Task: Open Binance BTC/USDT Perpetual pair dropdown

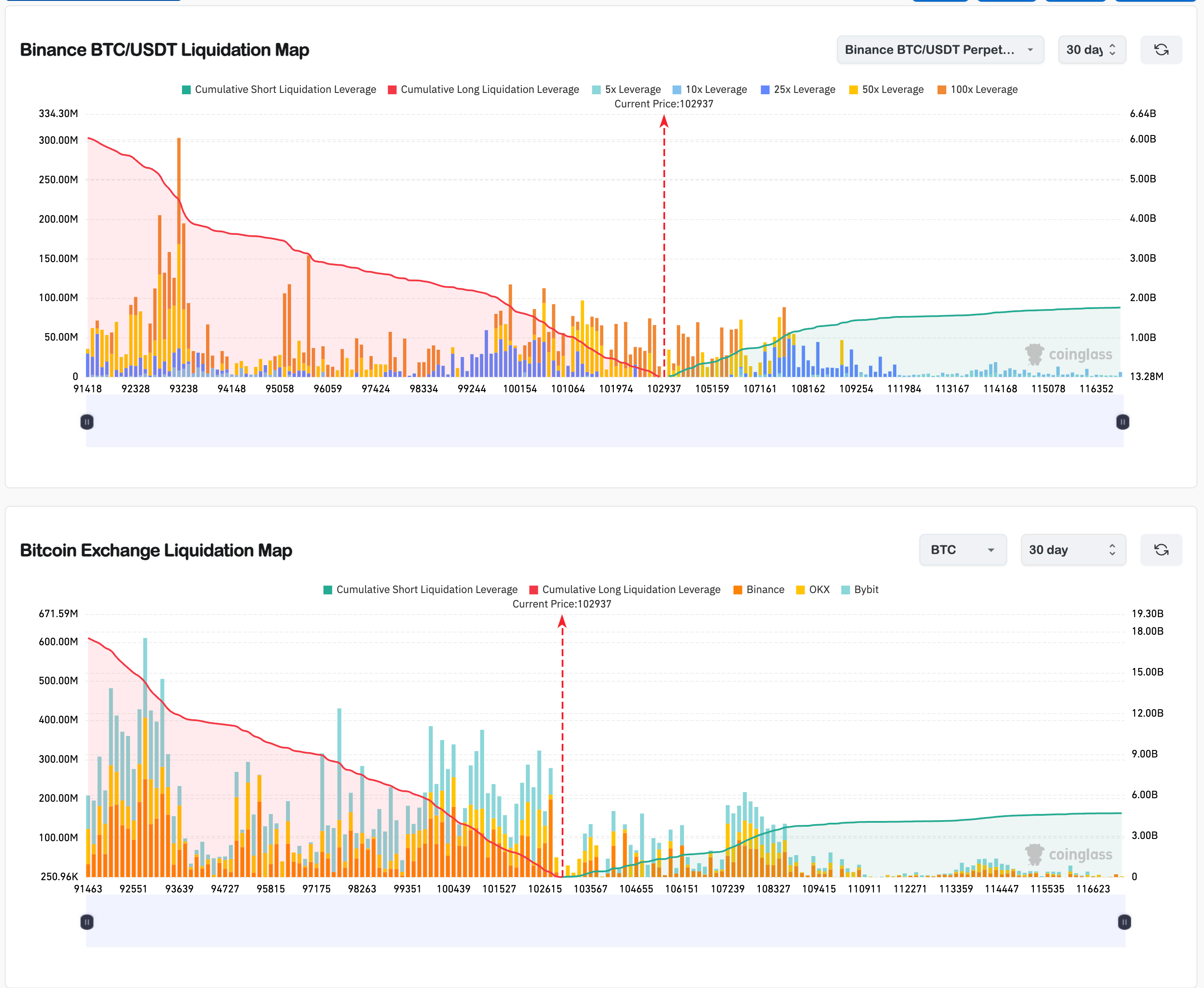Action: tap(940, 50)
